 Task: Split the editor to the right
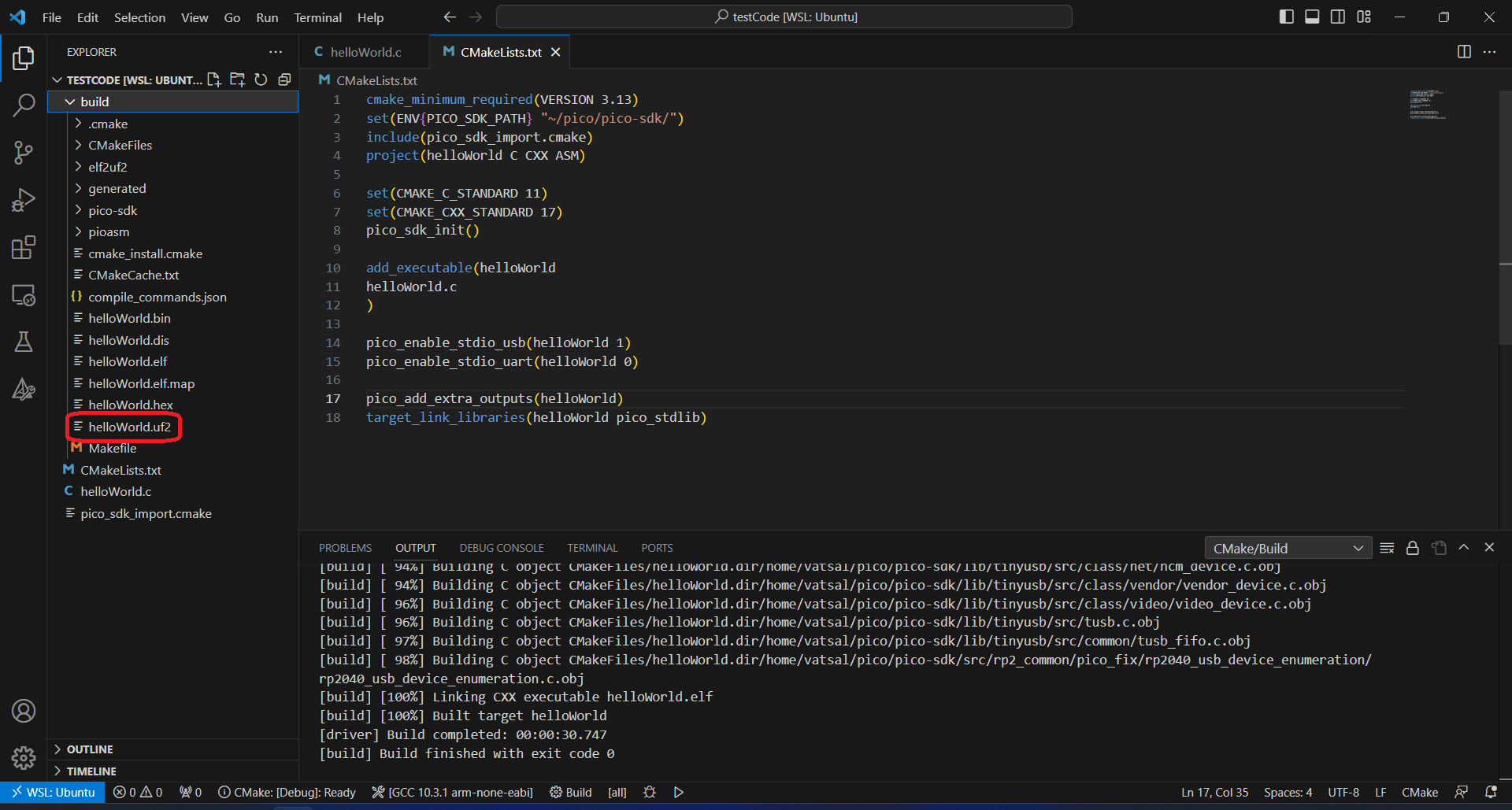click(x=1464, y=52)
